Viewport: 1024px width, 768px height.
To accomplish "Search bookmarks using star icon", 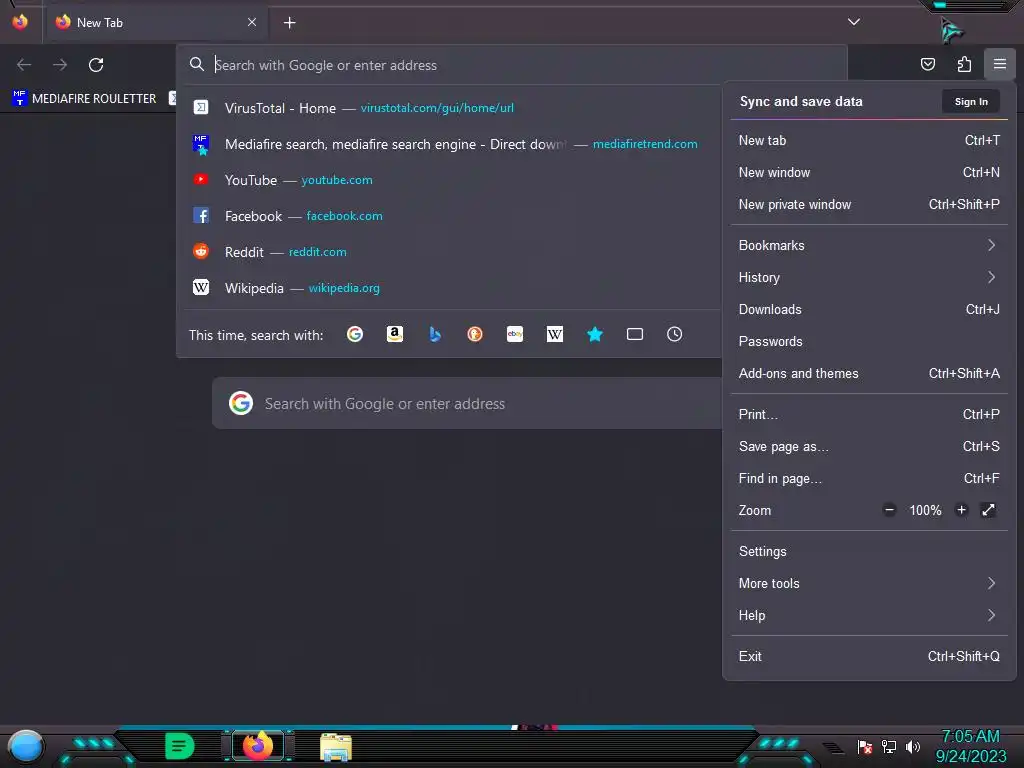I will (594, 334).
